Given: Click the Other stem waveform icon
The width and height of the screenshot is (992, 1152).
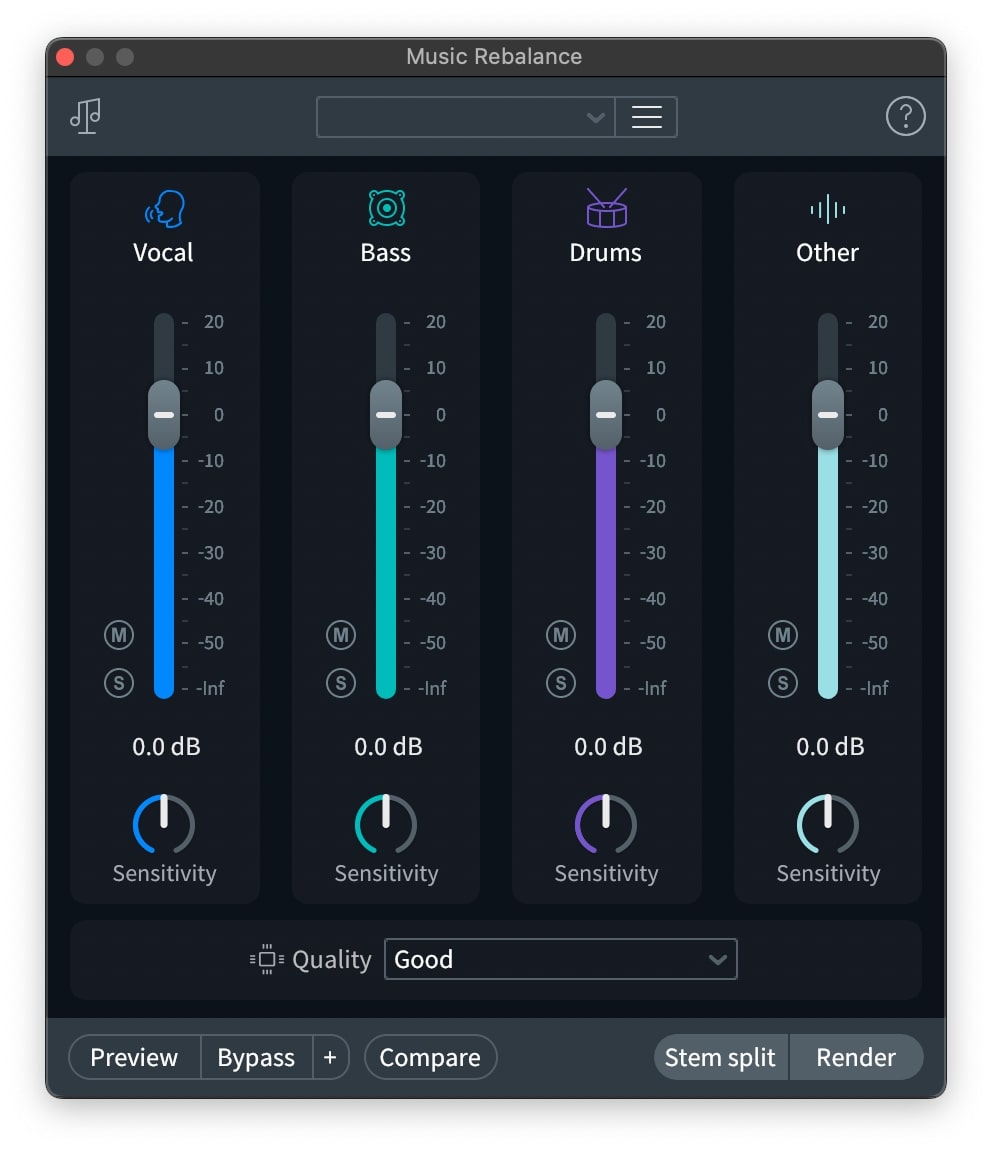Looking at the screenshot, I should 826,208.
